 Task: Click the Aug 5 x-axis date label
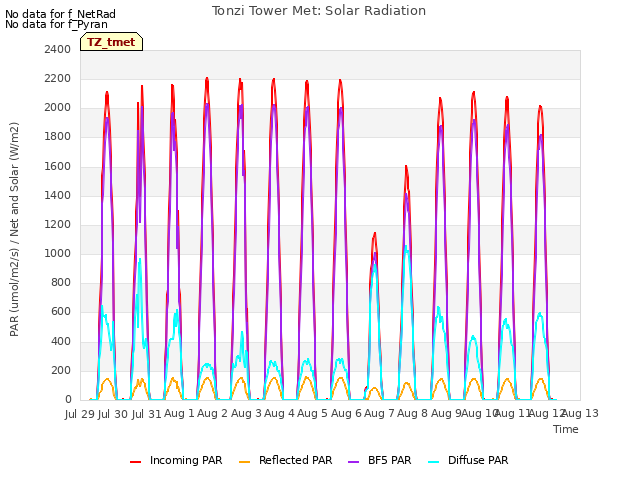coord(313,413)
